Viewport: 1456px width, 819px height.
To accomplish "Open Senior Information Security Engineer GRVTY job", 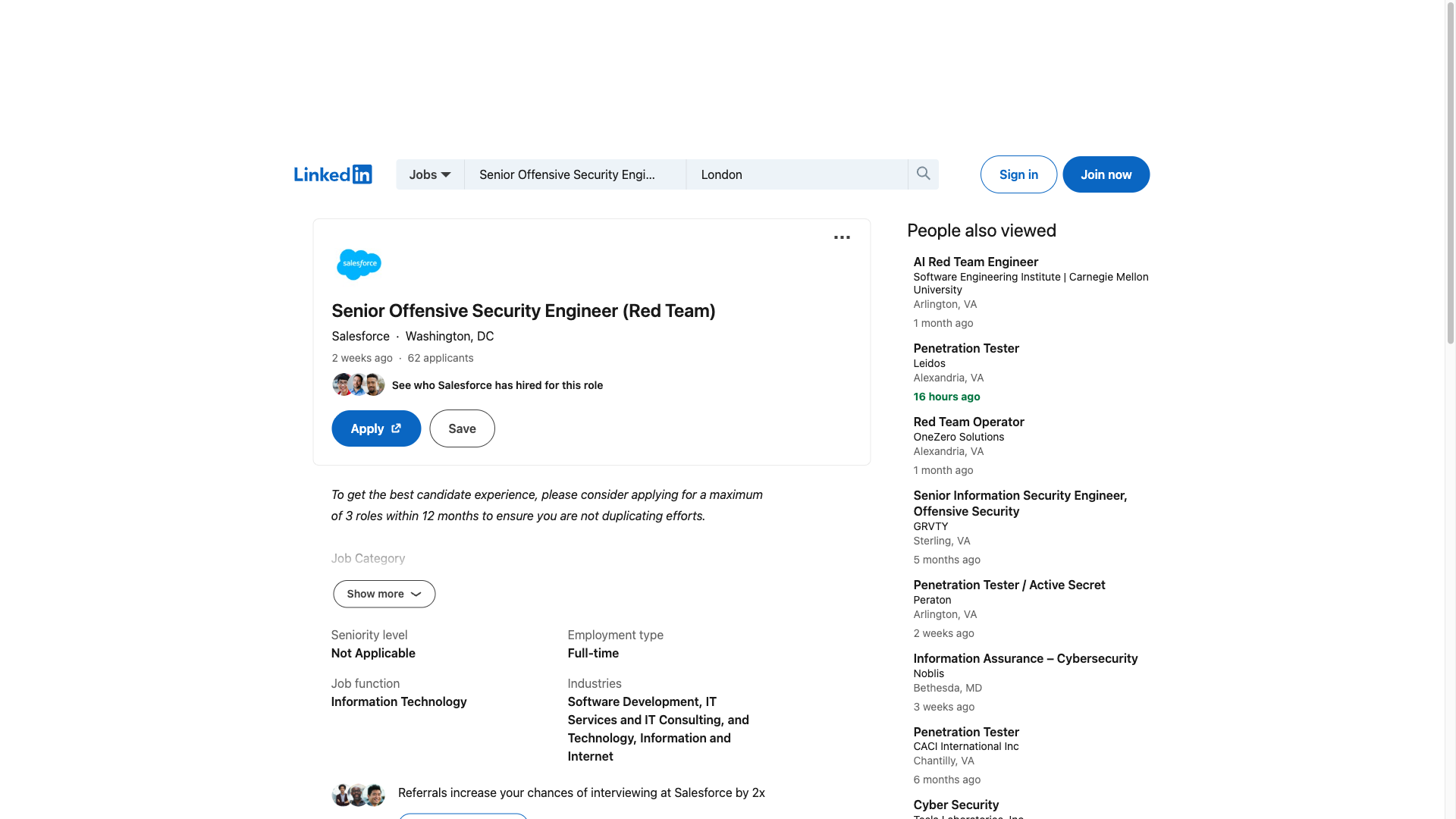I will click(x=1020, y=504).
